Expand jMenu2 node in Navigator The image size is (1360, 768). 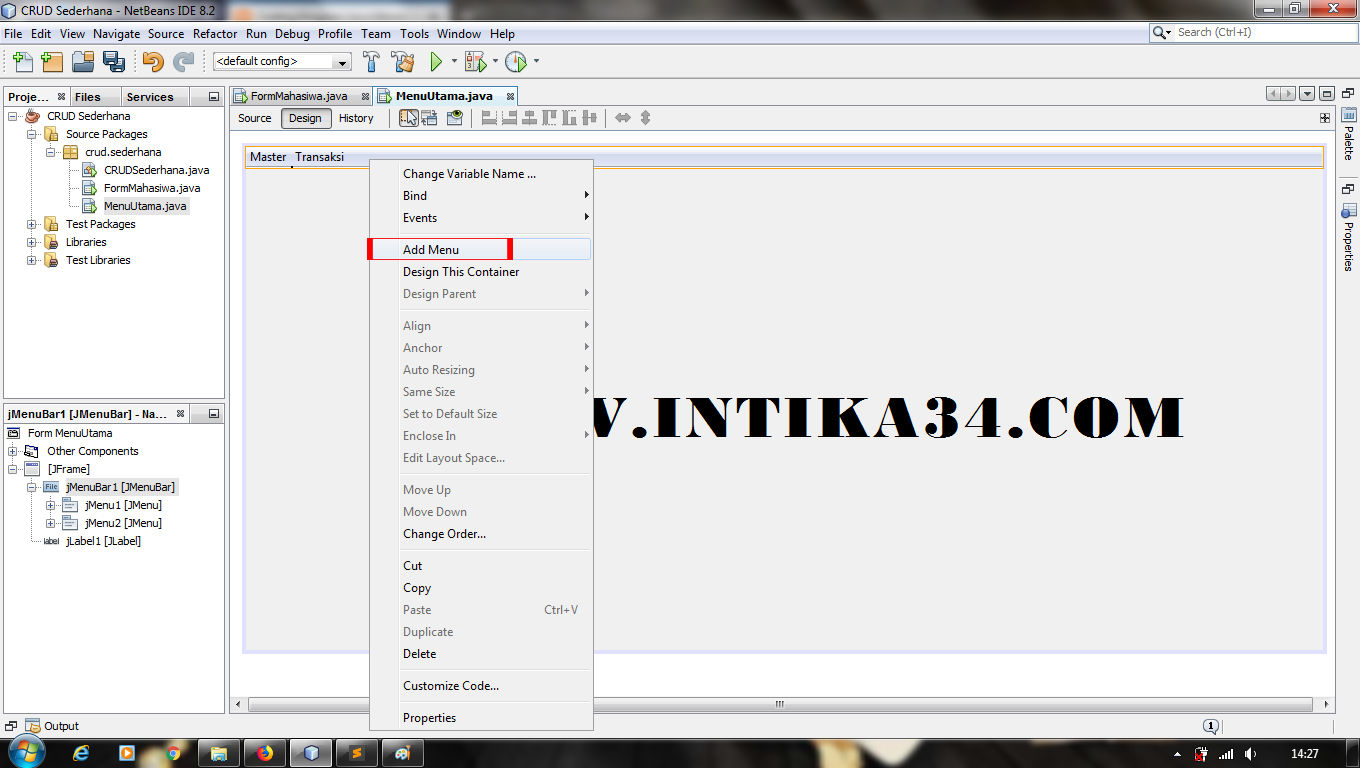coord(51,523)
